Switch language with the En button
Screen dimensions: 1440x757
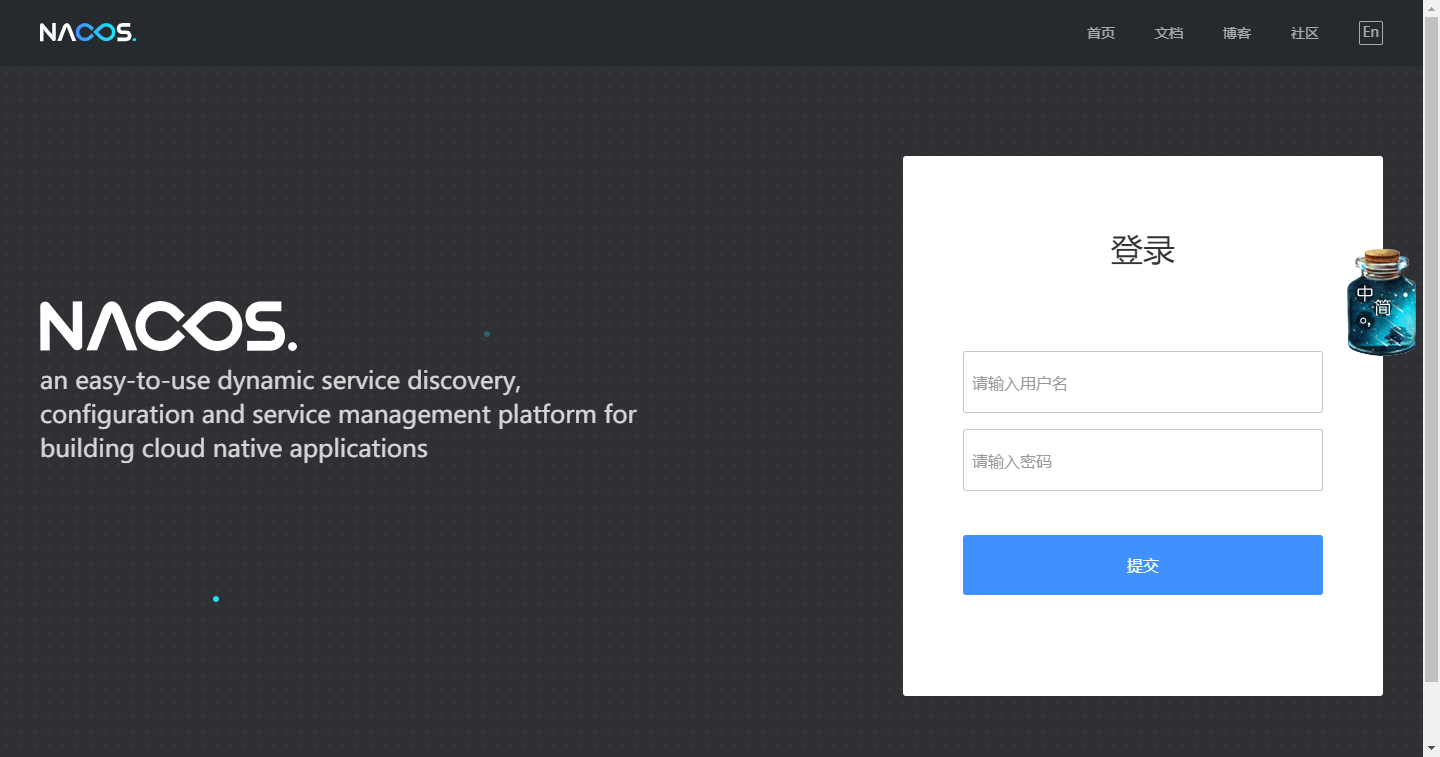pyautogui.click(x=1371, y=33)
